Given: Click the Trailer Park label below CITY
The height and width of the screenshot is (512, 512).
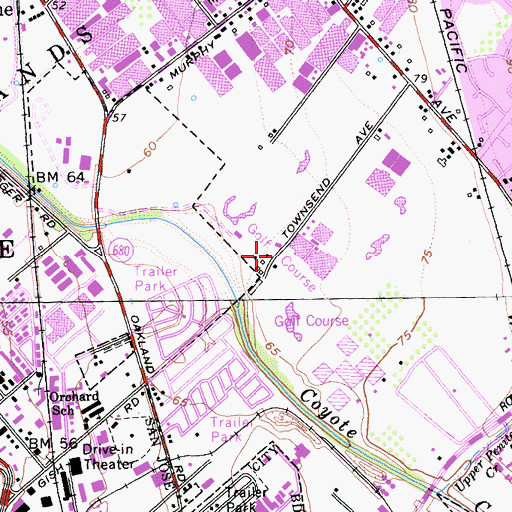Looking at the screenshot, I should coord(247,499).
